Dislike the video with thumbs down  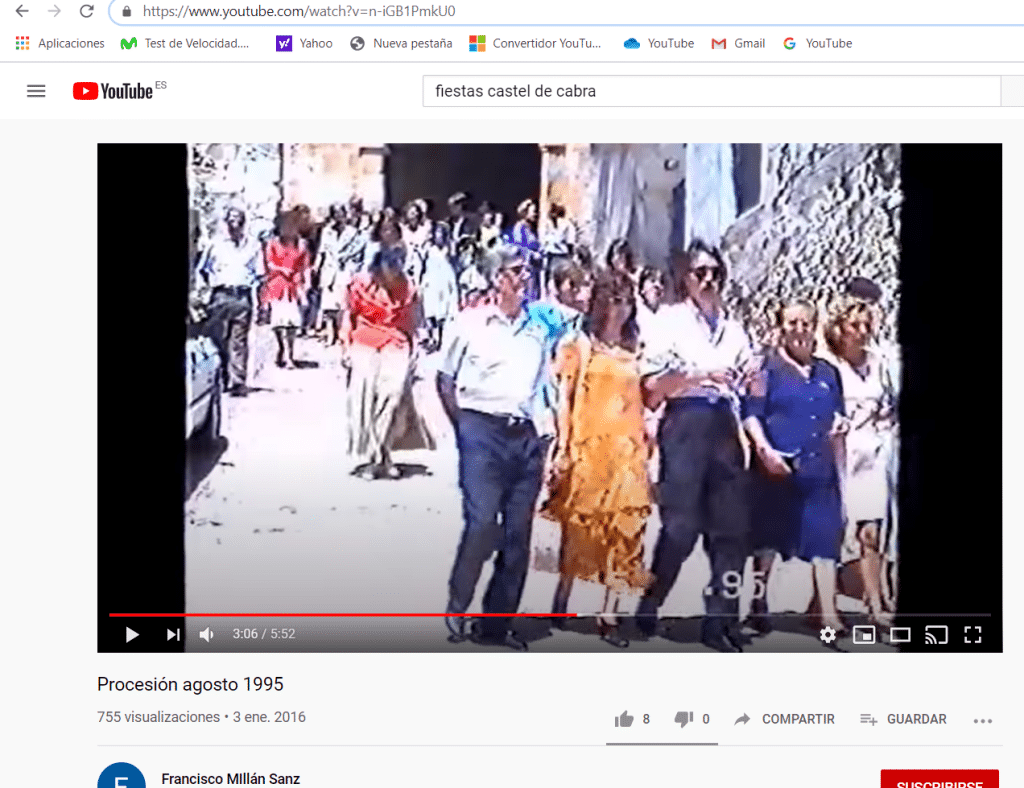coord(684,719)
